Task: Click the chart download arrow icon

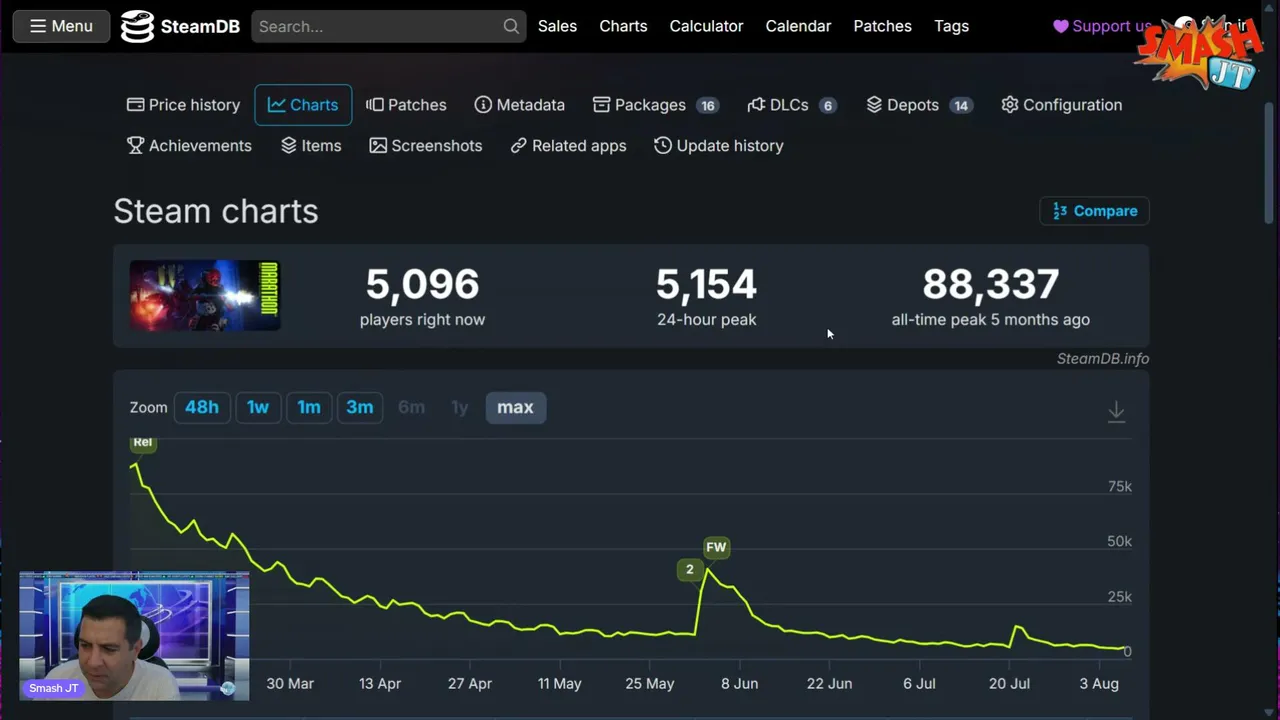Action: click(x=1116, y=411)
